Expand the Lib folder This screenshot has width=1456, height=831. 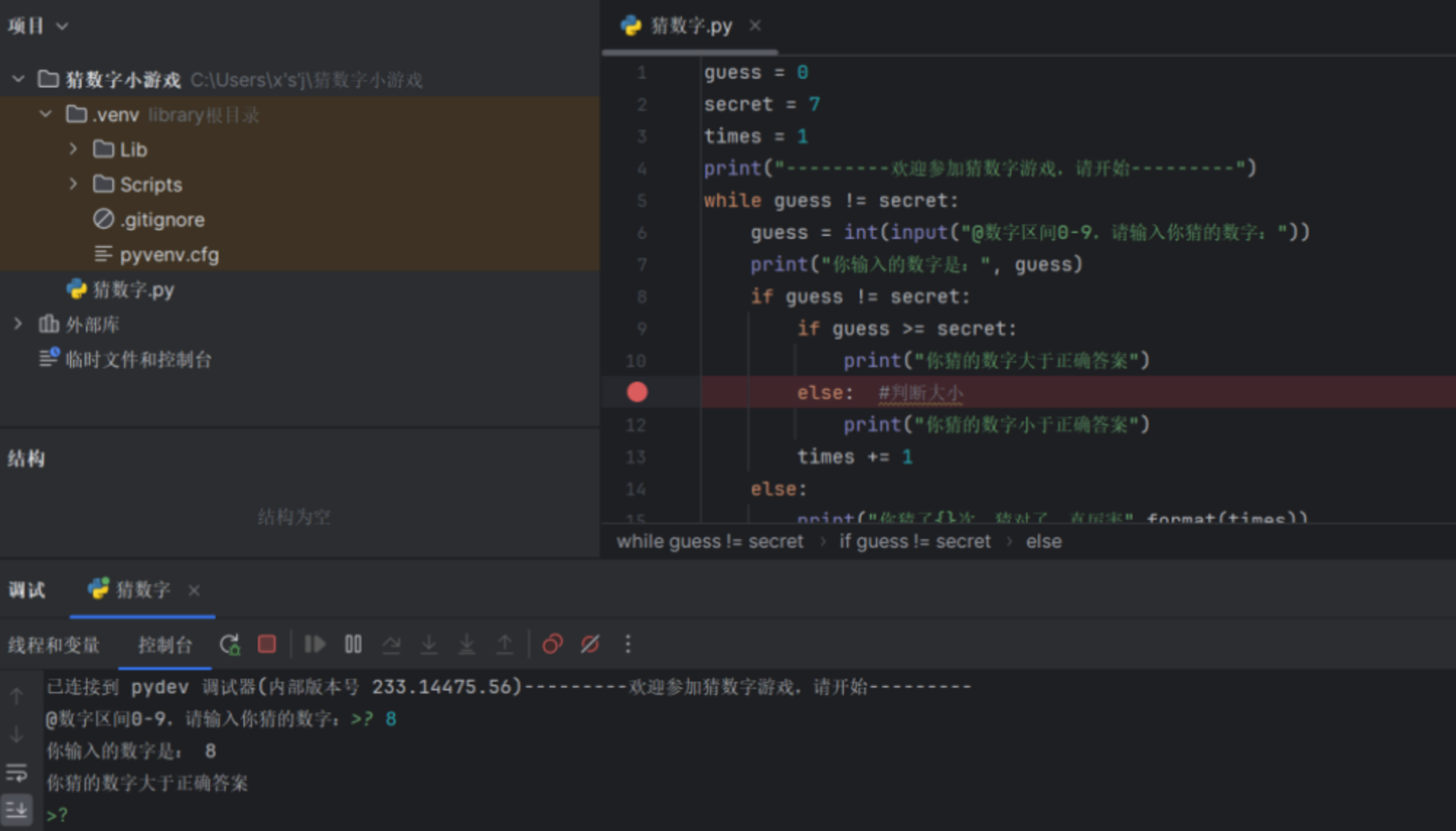(x=73, y=149)
